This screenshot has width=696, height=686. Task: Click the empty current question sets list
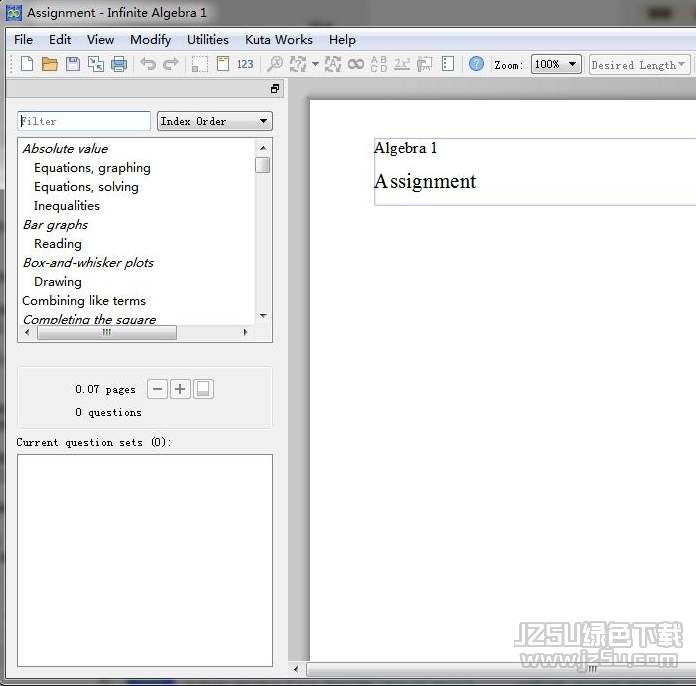tap(145, 560)
